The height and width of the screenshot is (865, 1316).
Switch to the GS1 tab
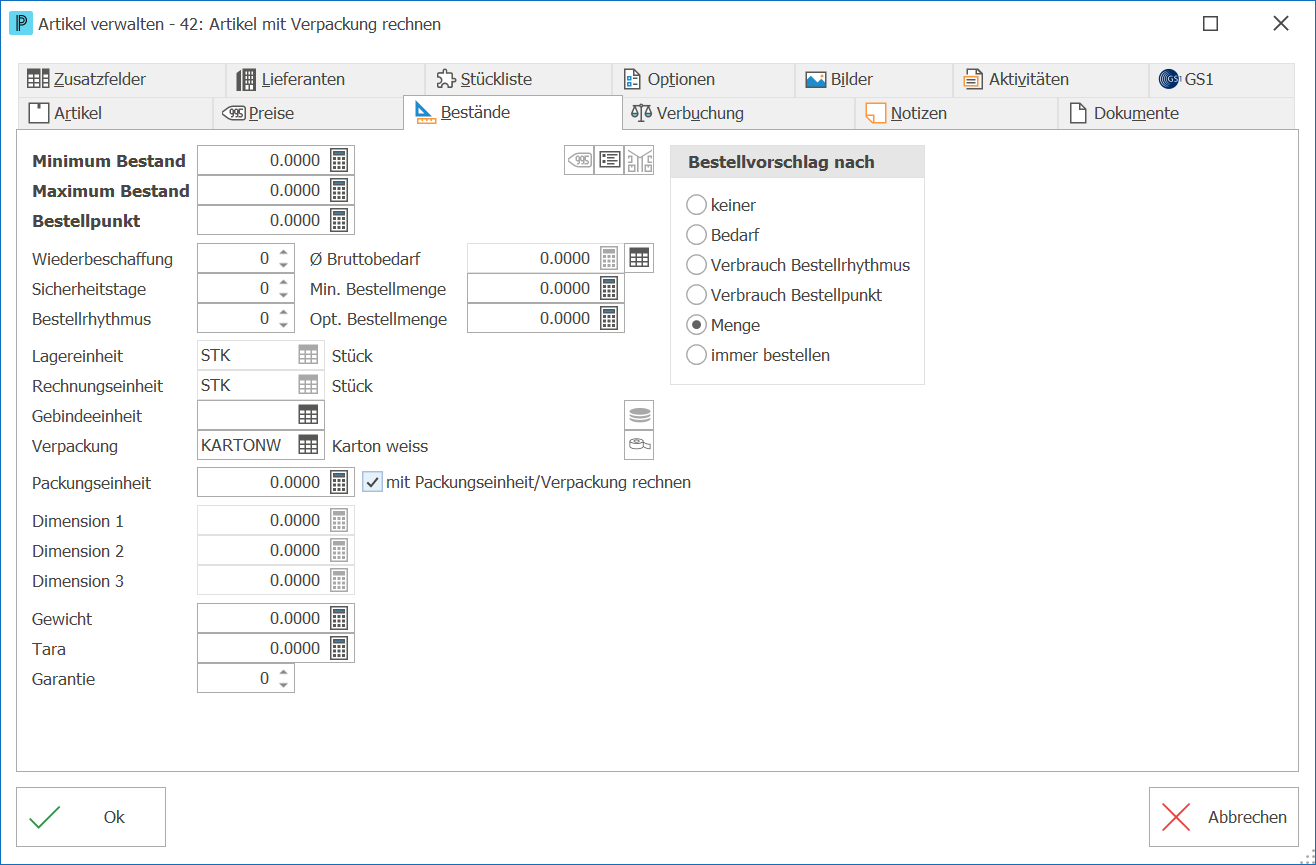pyautogui.click(x=1222, y=79)
